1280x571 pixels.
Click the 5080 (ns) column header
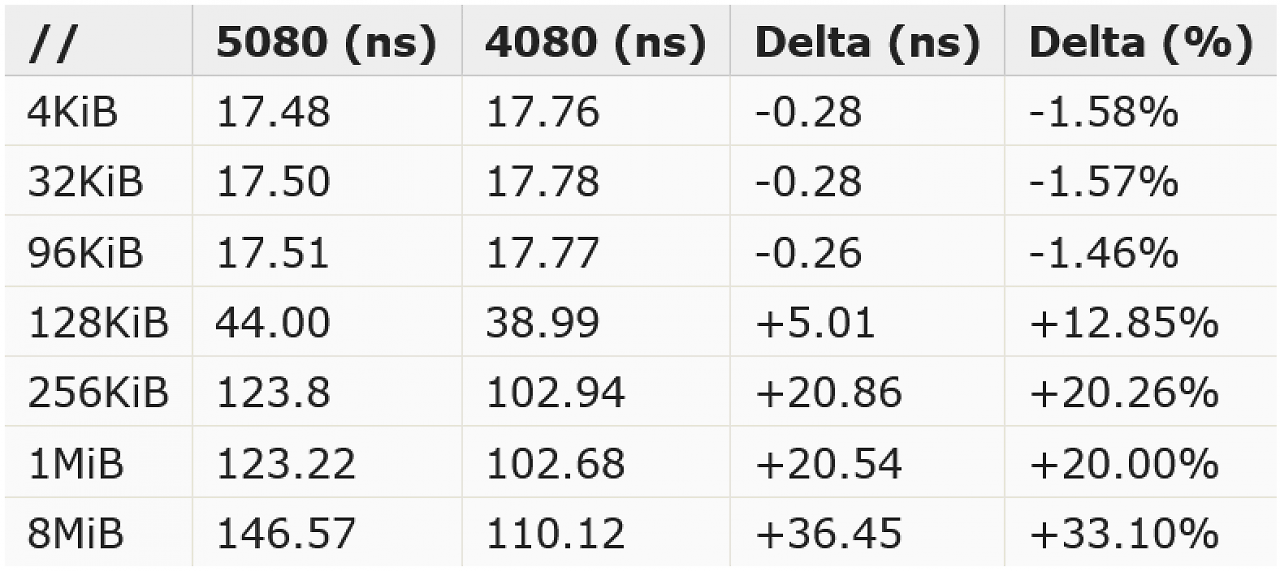coord(326,42)
